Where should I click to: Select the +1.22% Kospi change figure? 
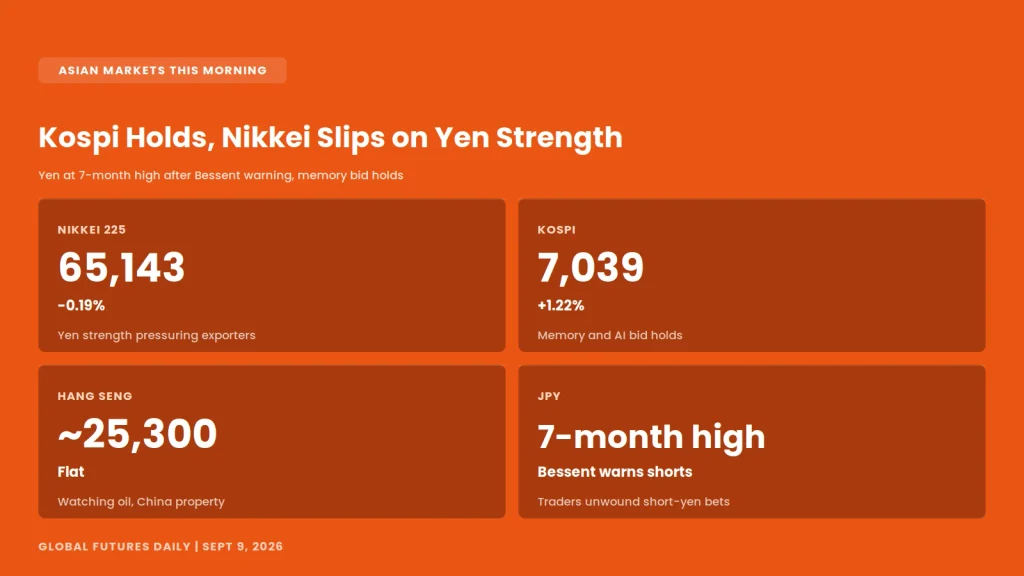[x=561, y=305]
